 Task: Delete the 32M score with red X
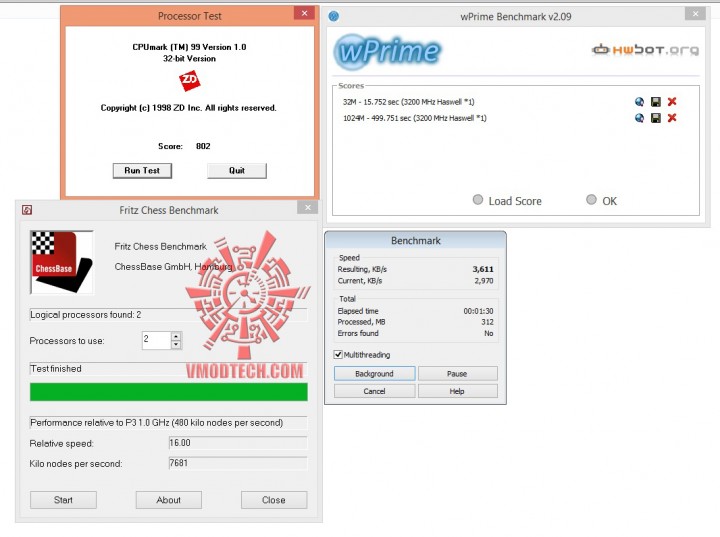click(672, 102)
